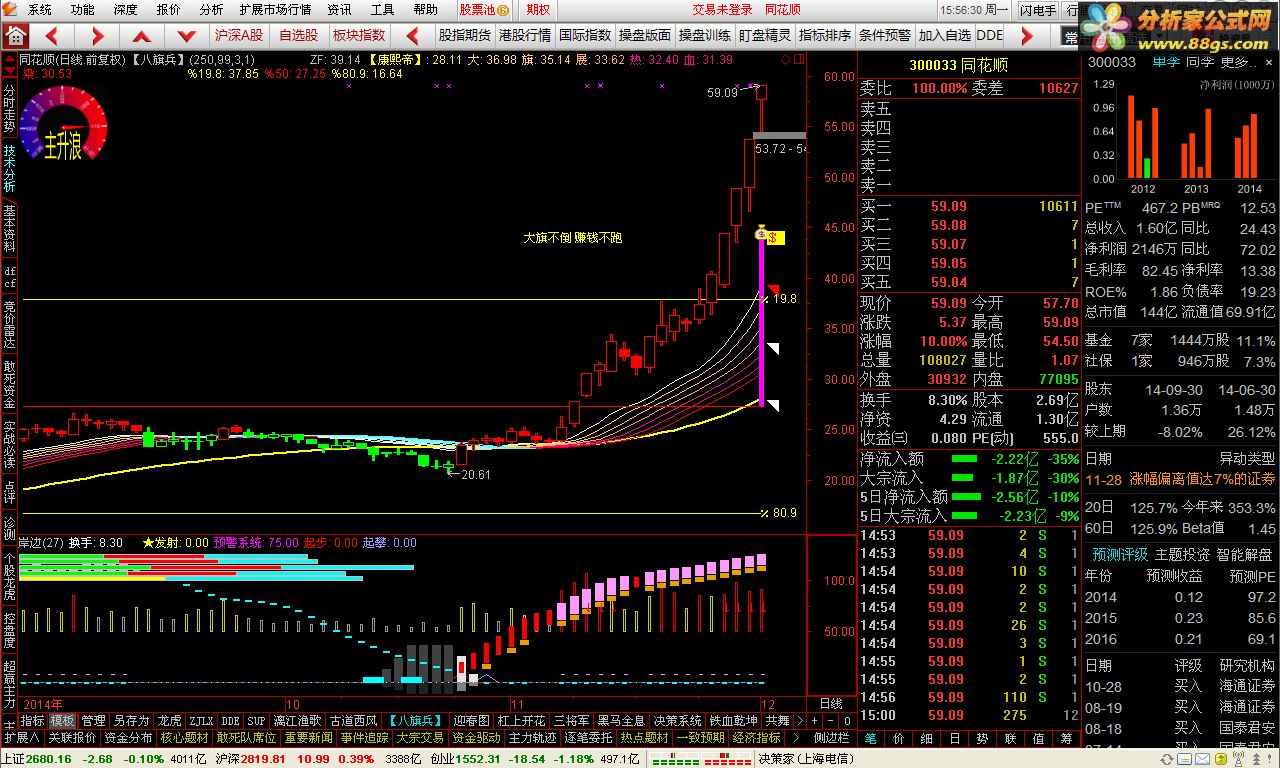1280x768 pixels.
Task: Open the 日线 period selector
Action: 829,704
